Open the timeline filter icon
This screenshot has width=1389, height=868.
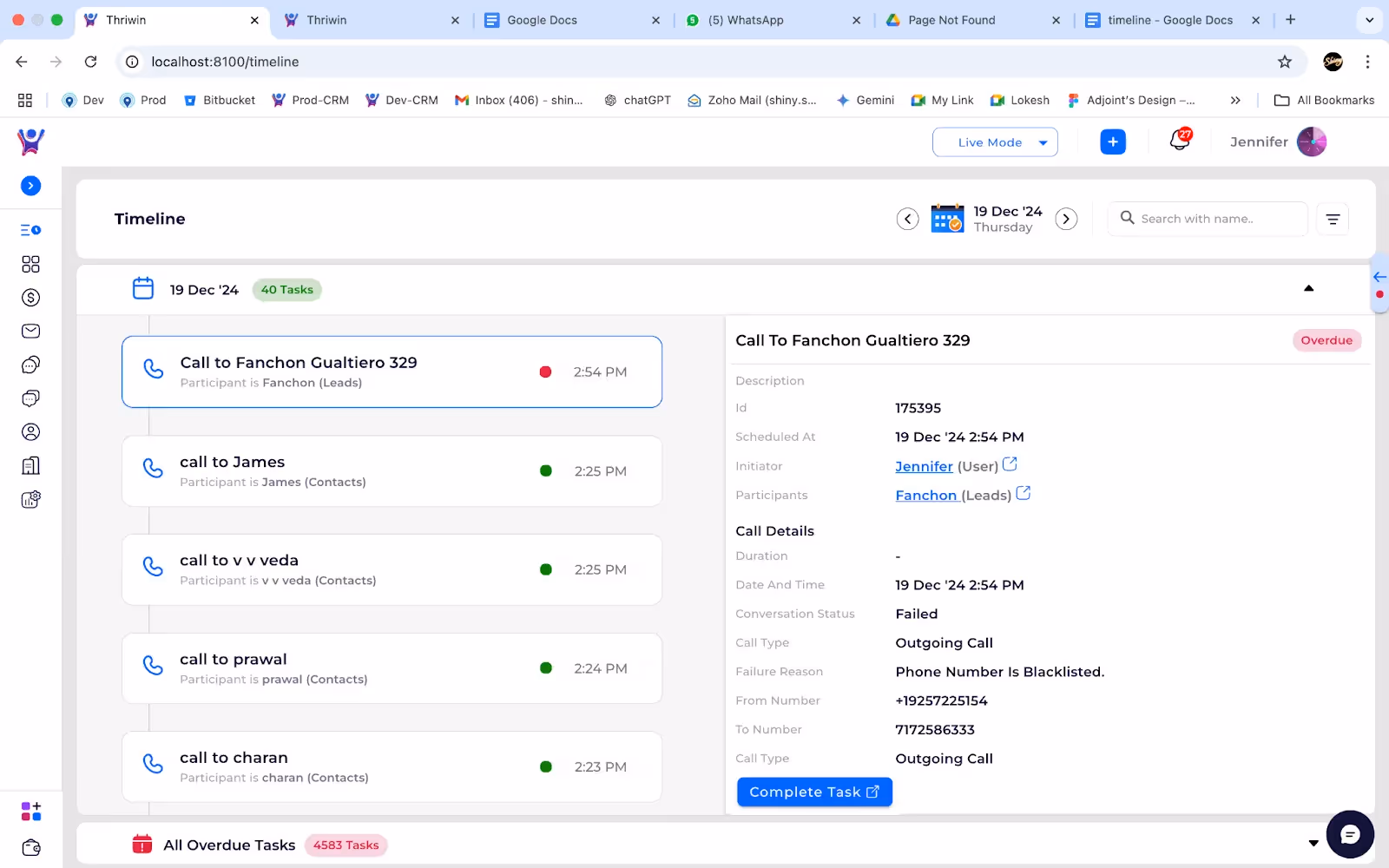1333,219
